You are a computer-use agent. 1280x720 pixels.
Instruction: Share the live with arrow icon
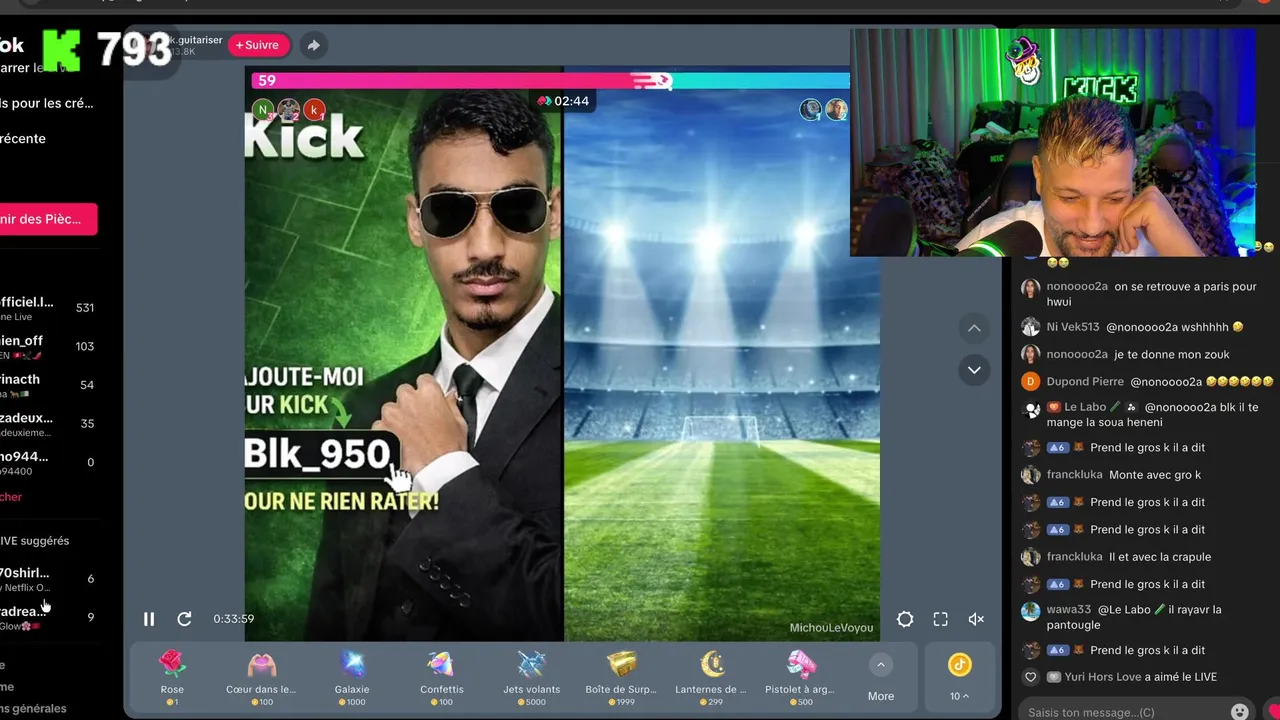[x=313, y=45]
